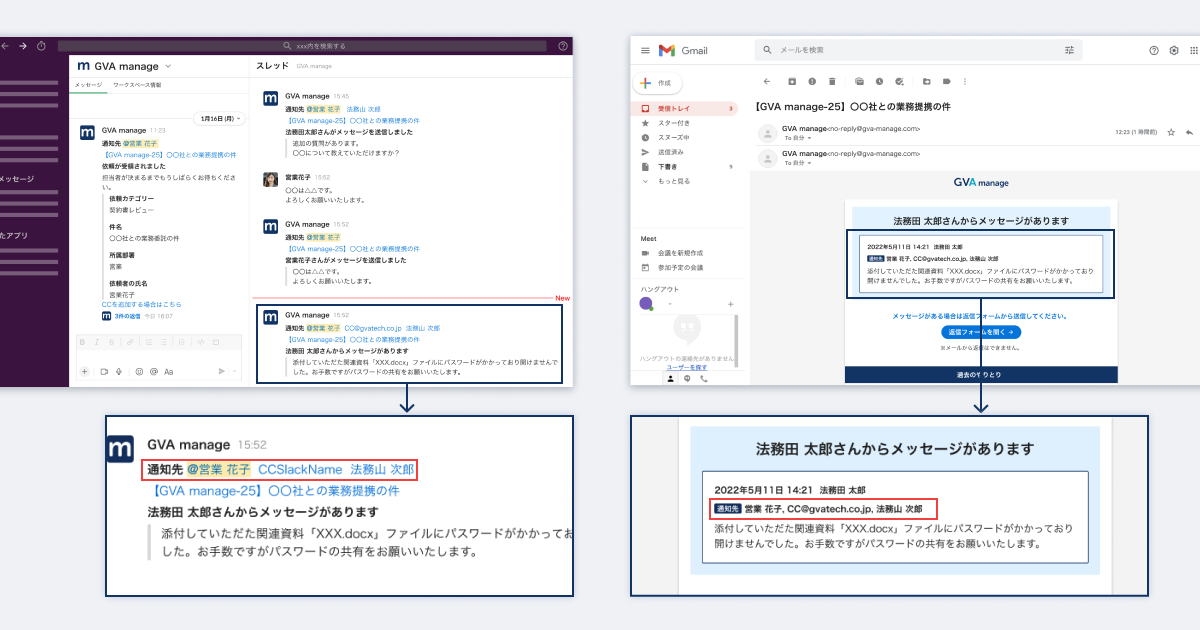The height and width of the screenshot is (630, 1200).
Task: Open CC@gvatech.co.jp link in Slack thread
Action: (x=373, y=328)
